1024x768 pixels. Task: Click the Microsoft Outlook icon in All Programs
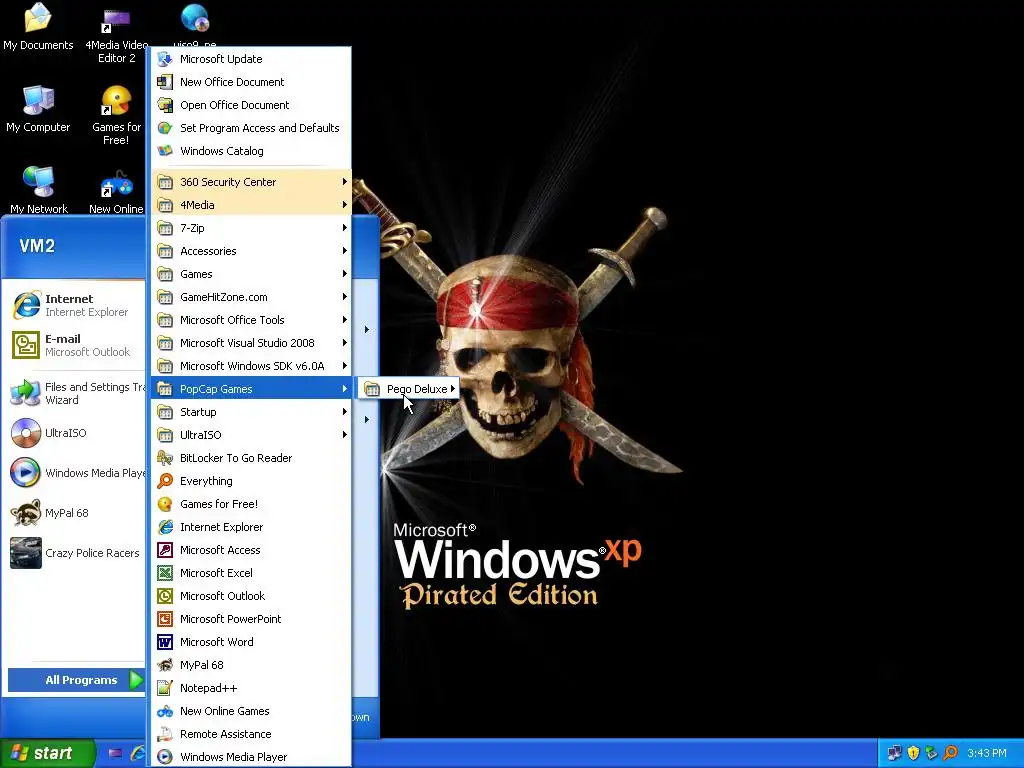pos(165,596)
